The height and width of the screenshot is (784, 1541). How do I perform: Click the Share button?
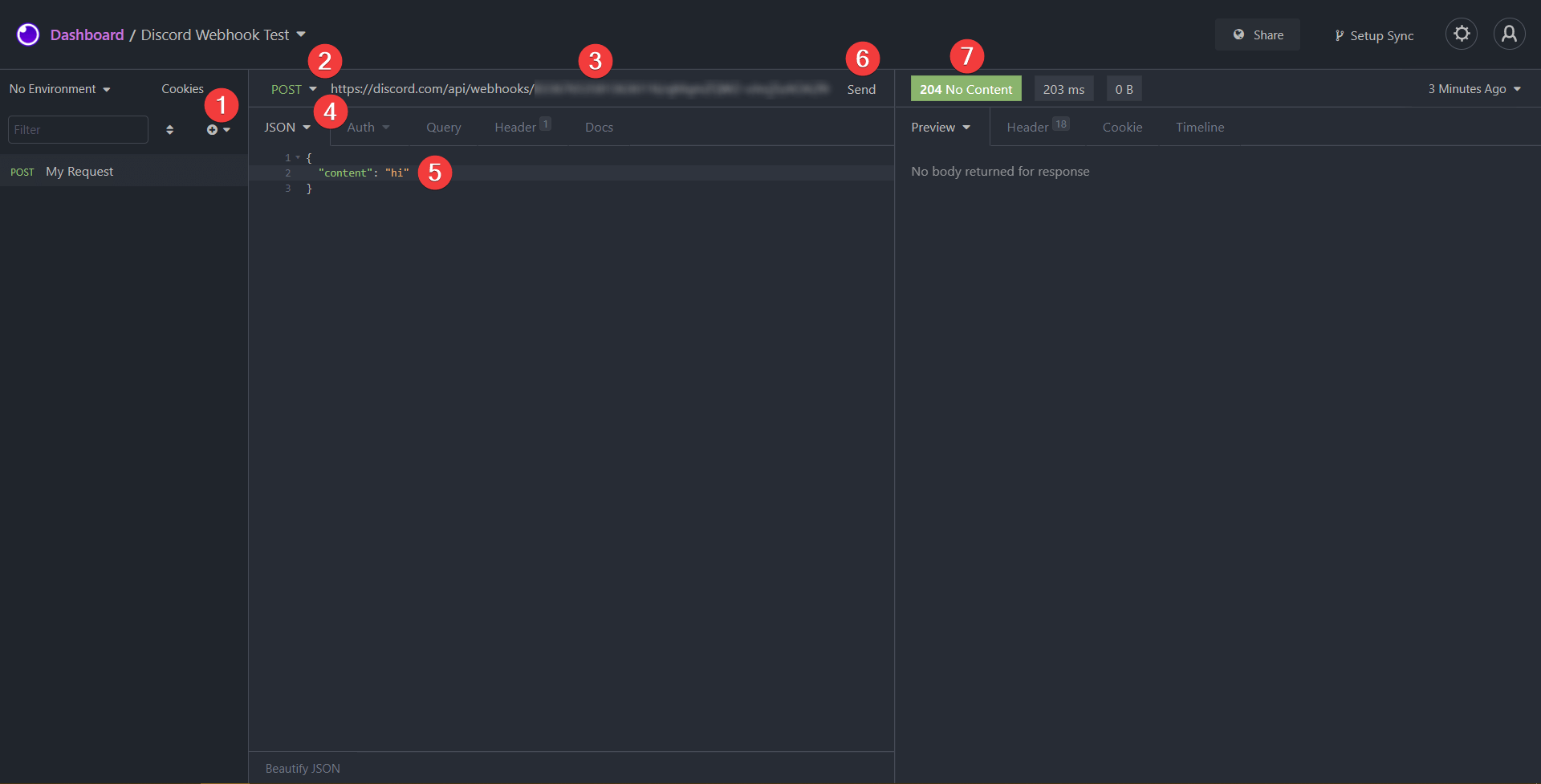pos(1257,35)
